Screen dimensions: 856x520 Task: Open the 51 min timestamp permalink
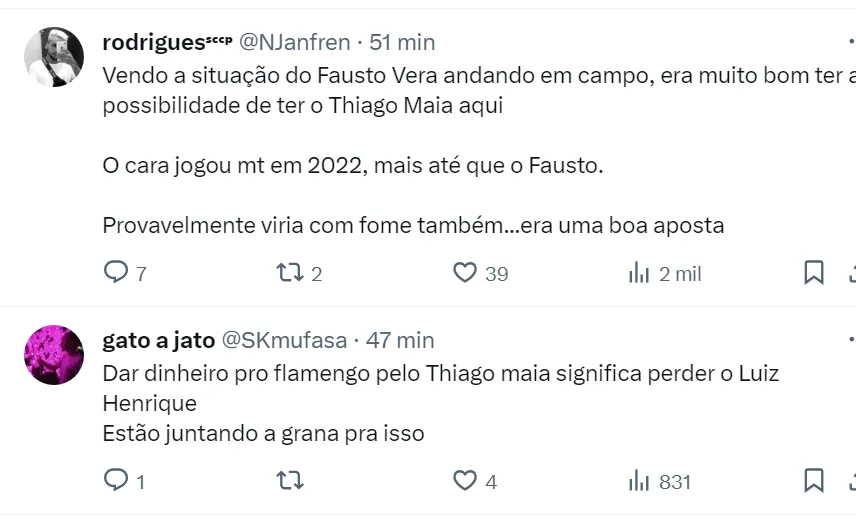[x=402, y=42]
